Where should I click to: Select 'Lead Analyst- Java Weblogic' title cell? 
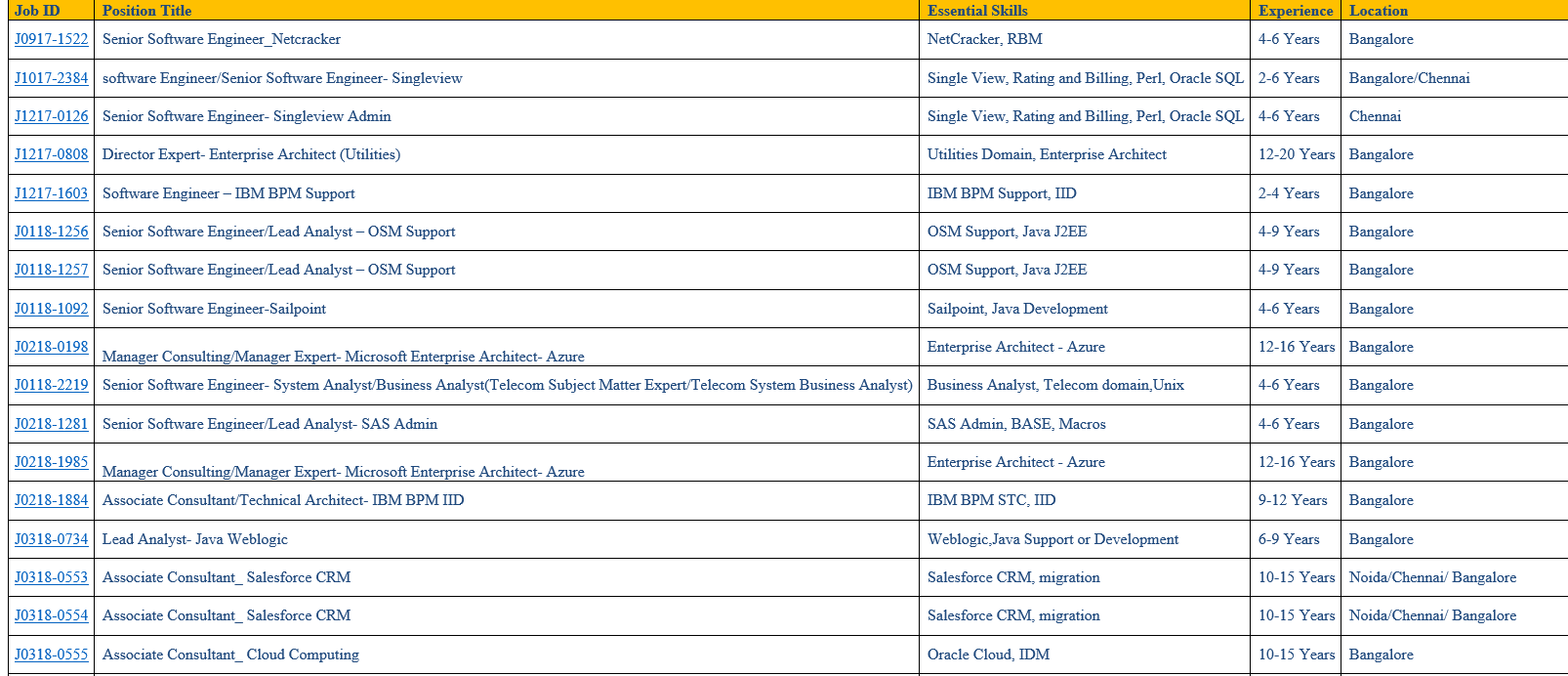[507, 539]
